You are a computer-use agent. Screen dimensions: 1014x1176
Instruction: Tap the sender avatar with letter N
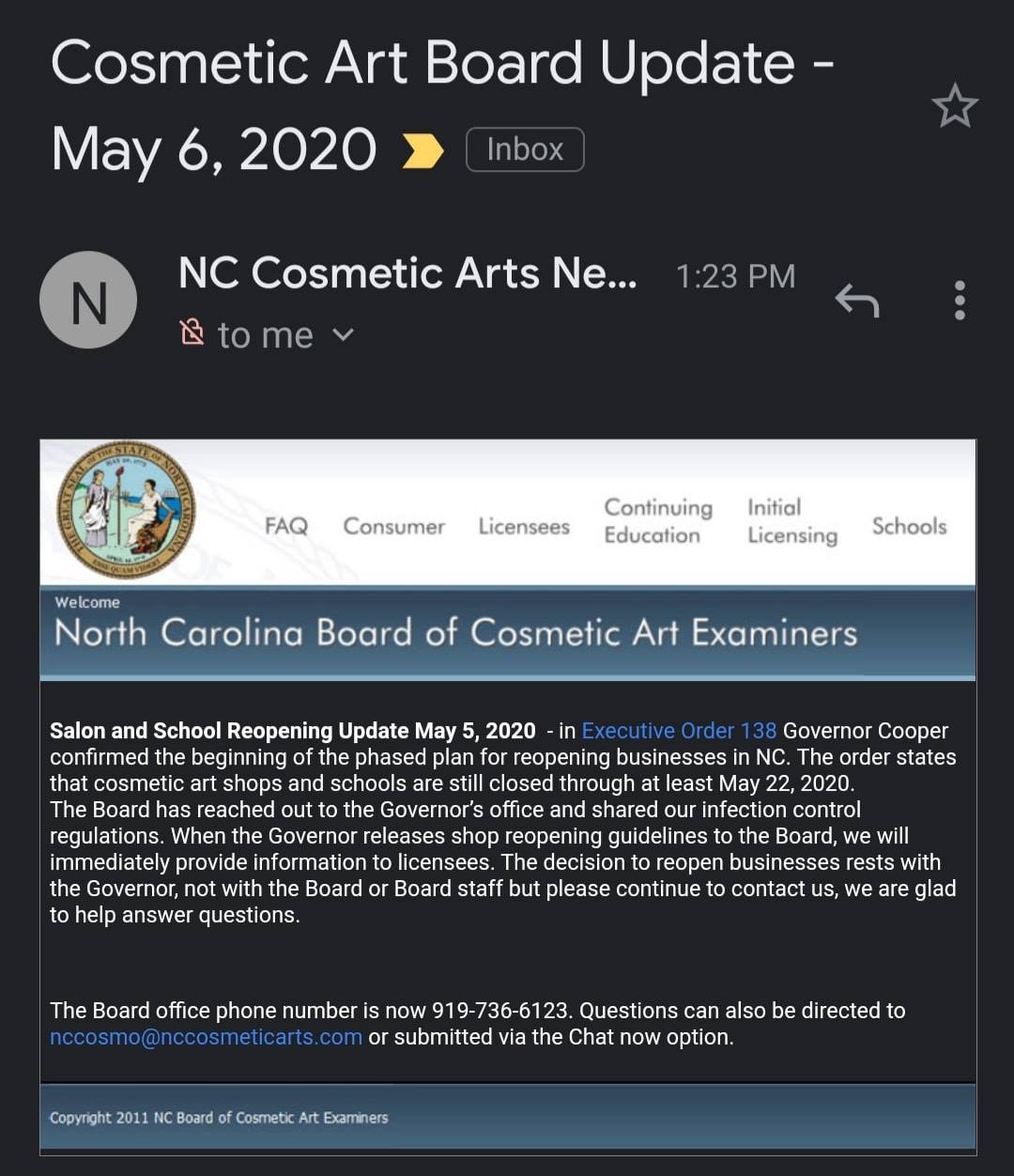click(x=88, y=300)
